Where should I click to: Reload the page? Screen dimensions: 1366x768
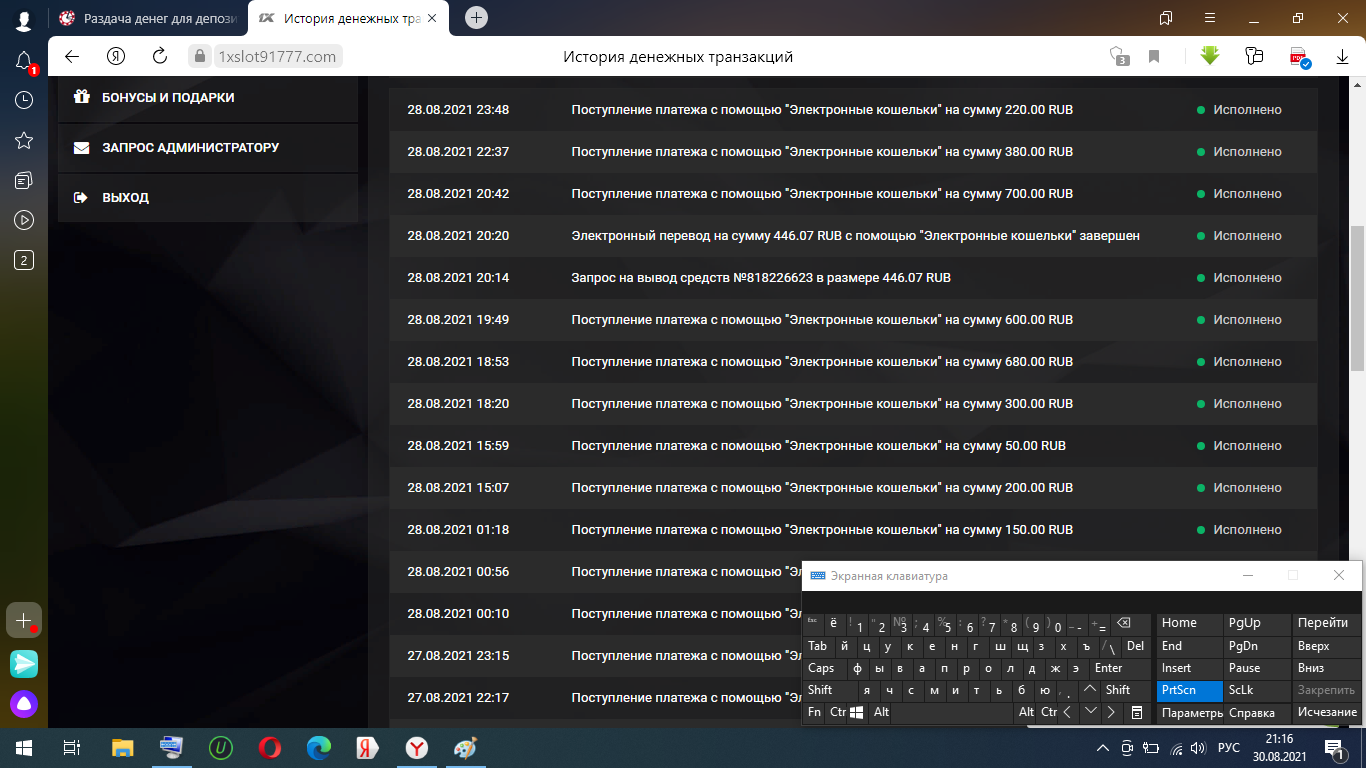pos(159,56)
